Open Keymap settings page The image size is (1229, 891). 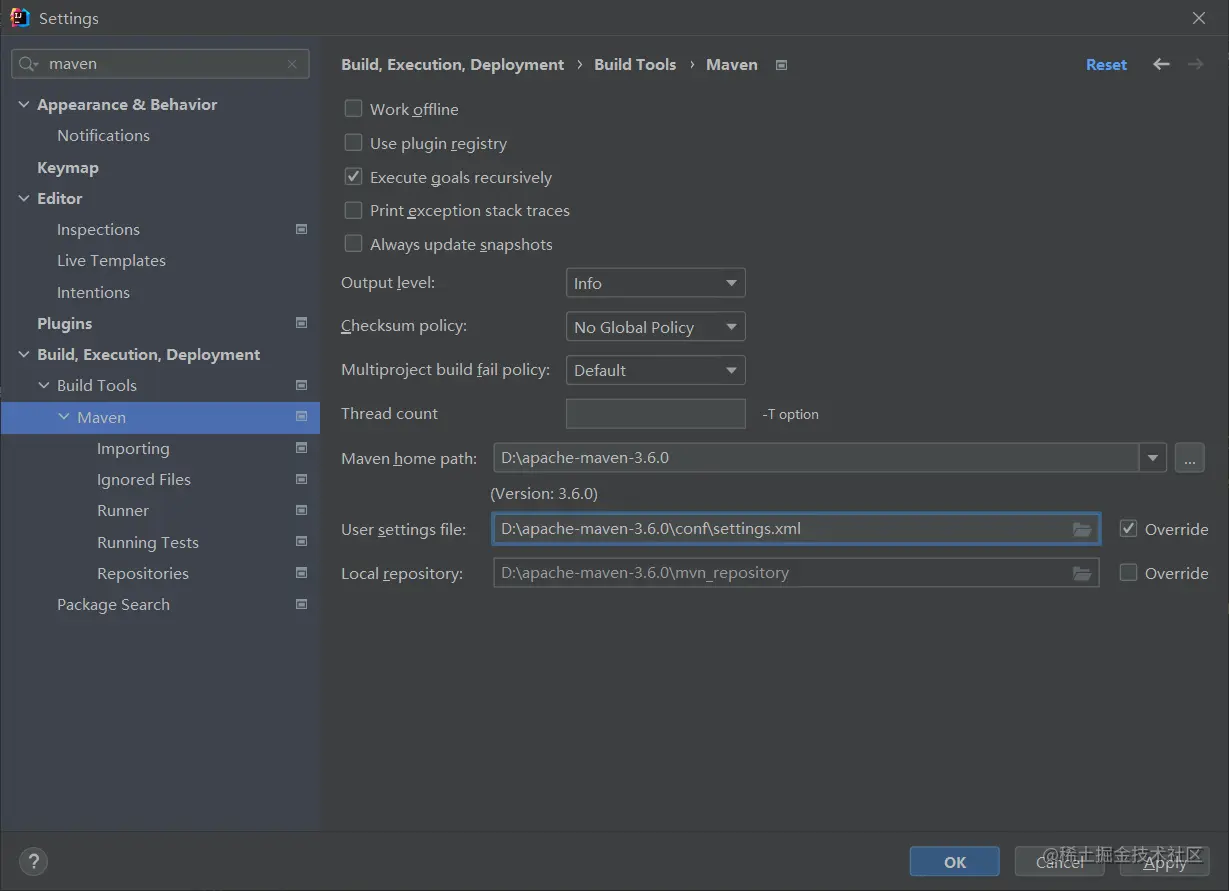tap(68, 167)
